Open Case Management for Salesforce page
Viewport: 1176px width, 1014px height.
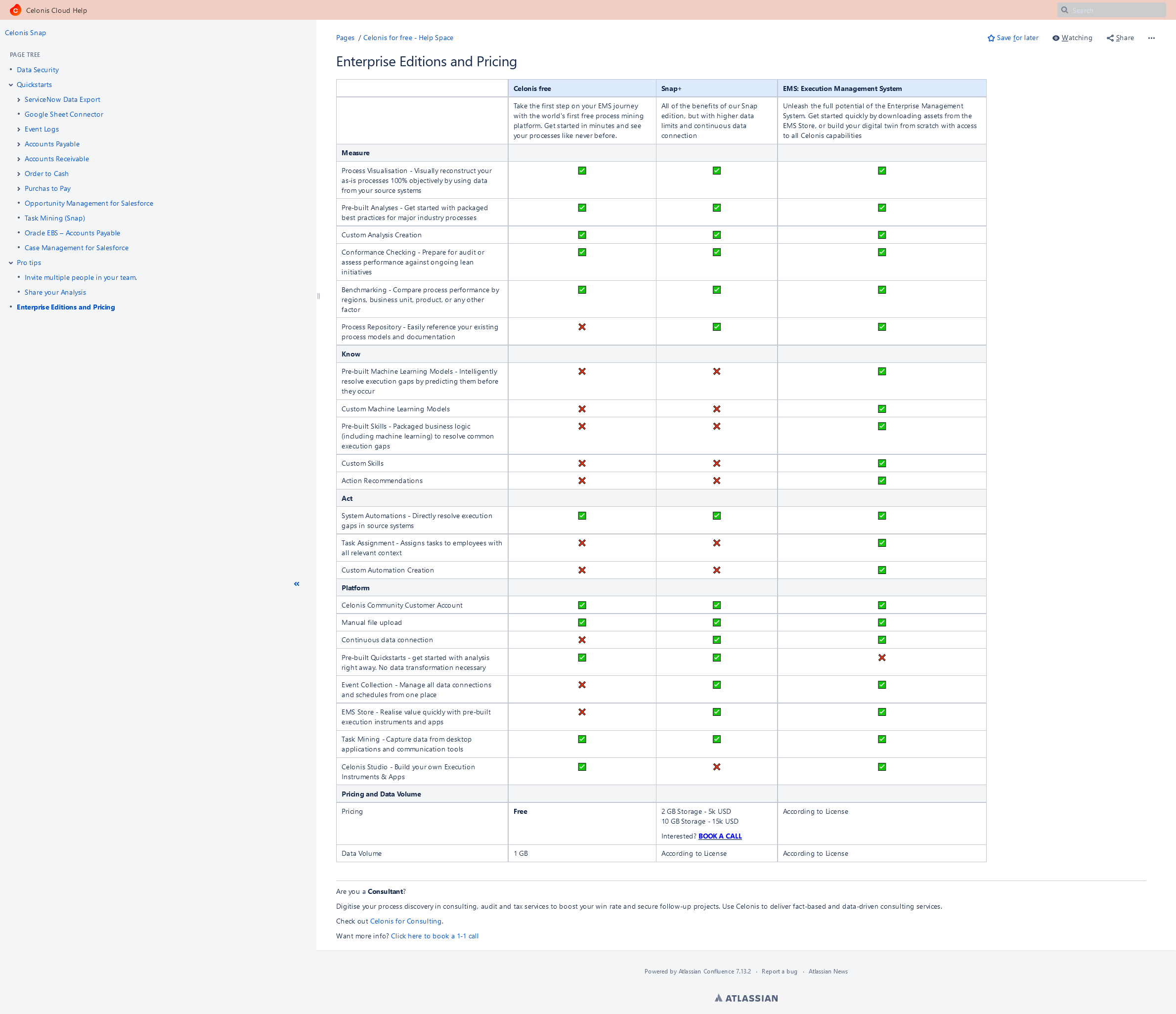click(x=76, y=248)
